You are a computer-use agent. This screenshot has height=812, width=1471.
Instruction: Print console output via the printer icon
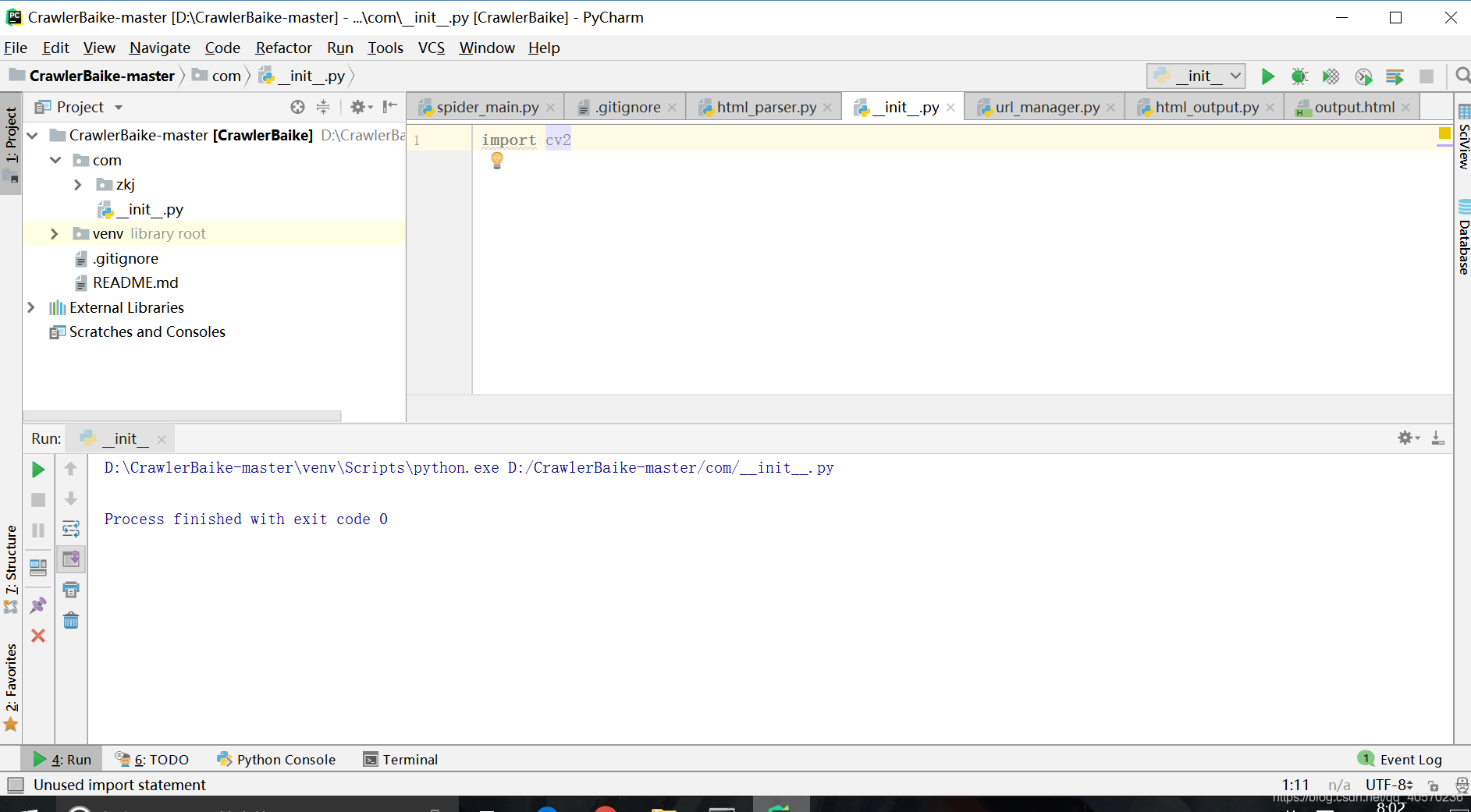(x=71, y=590)
